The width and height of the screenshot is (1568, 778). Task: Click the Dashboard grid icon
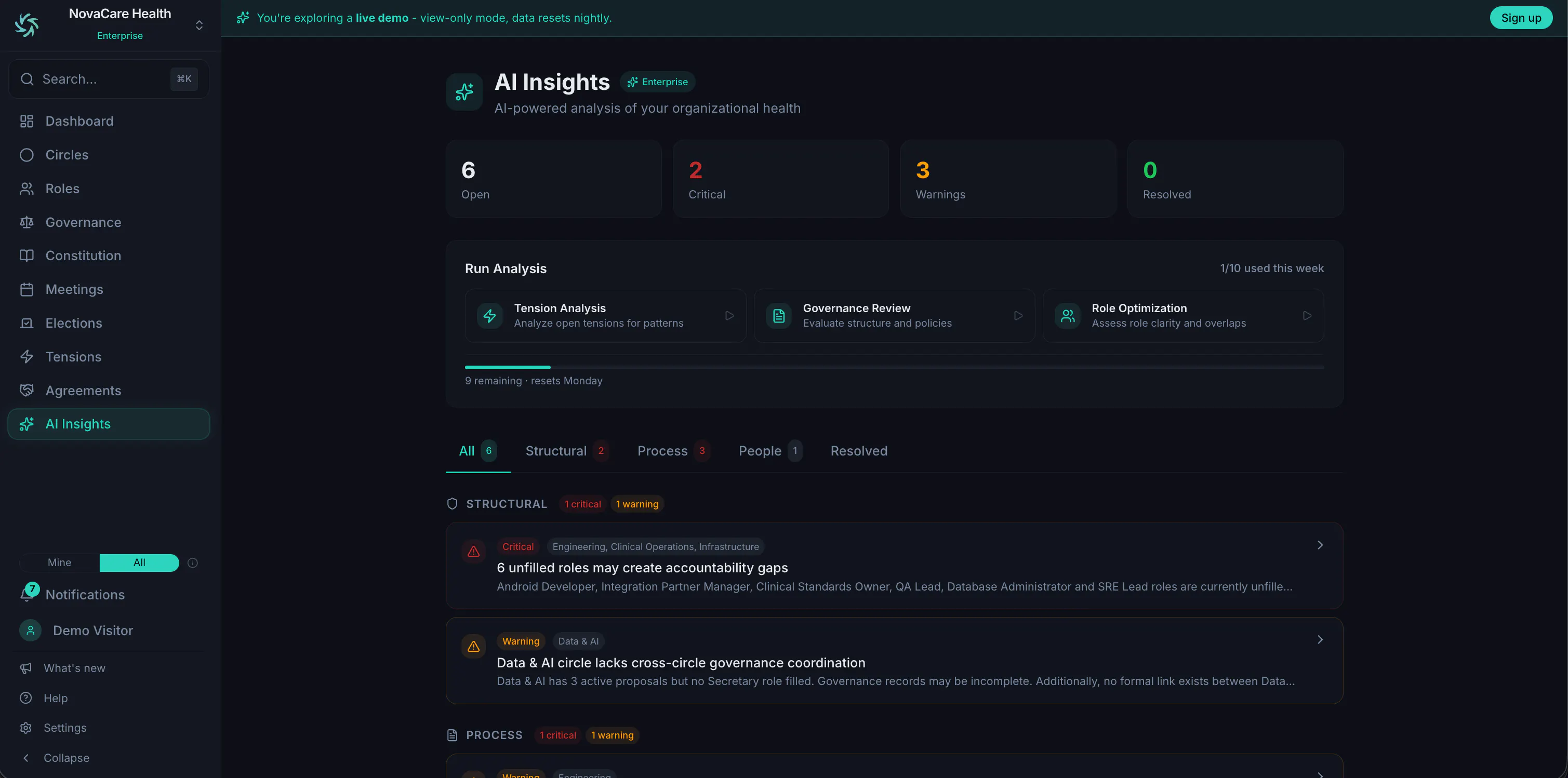(26, 121)
